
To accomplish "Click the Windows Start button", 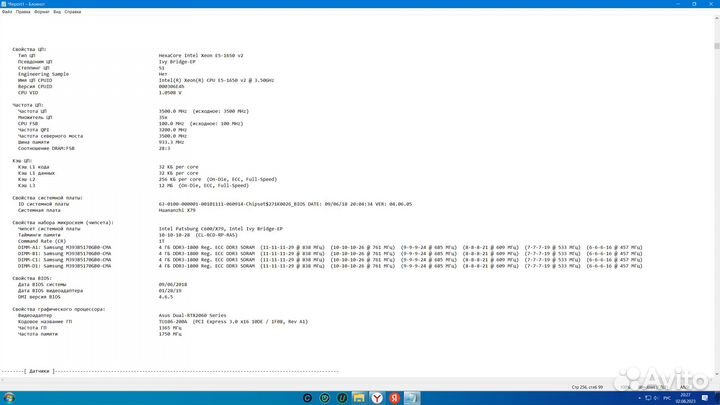I will coord(9,398).
